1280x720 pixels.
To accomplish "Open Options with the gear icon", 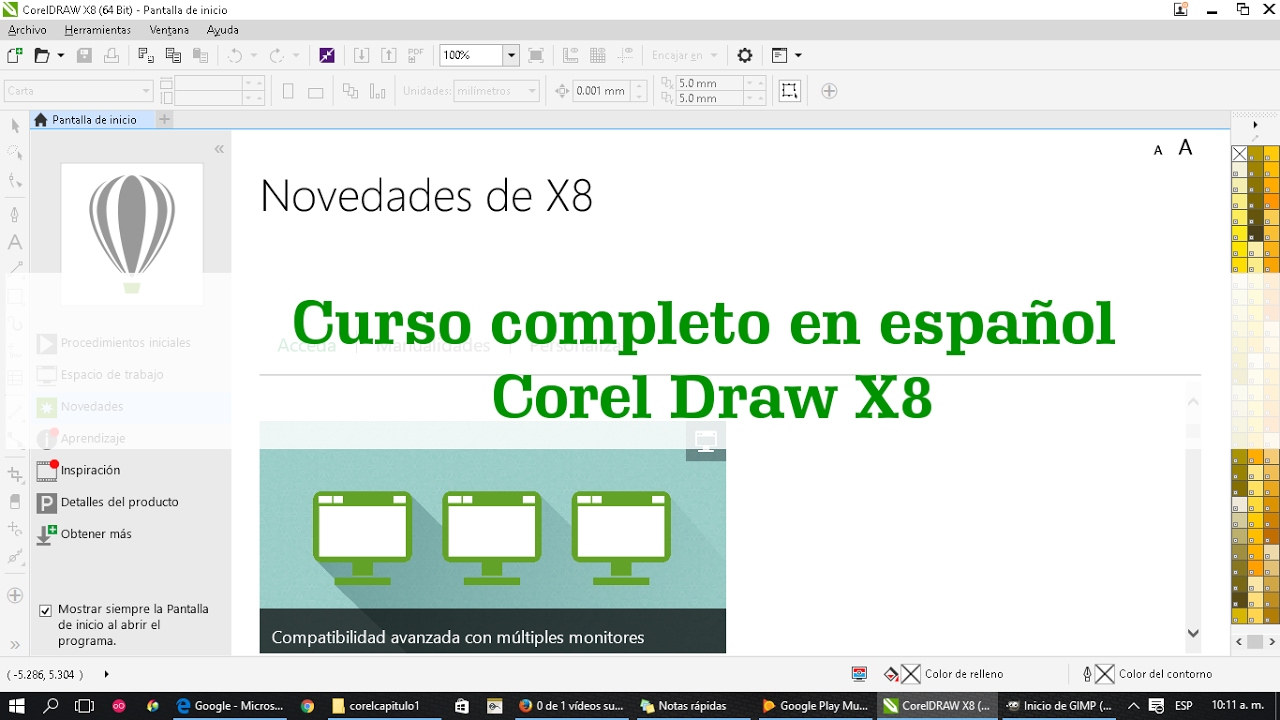I will (745, 56).
